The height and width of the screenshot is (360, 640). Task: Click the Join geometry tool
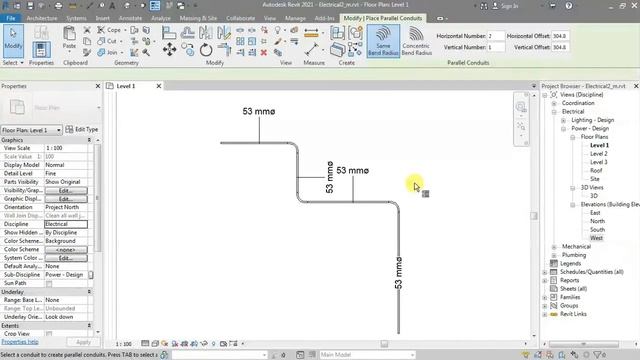108,52
